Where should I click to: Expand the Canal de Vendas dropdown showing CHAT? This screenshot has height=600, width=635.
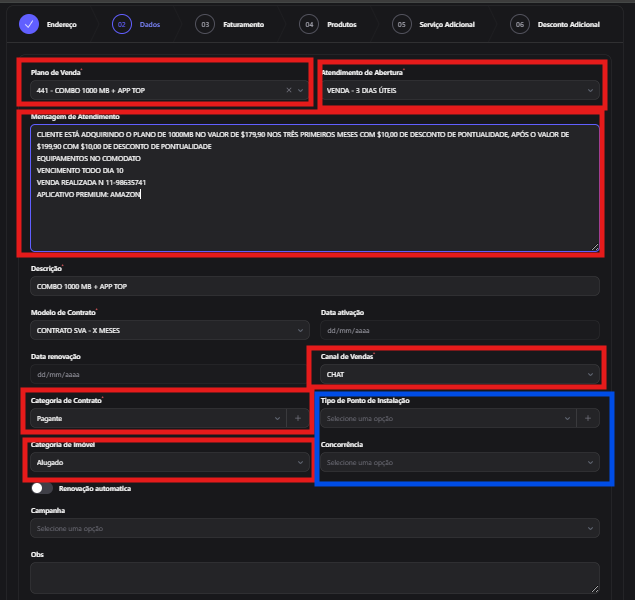(460, 374)
